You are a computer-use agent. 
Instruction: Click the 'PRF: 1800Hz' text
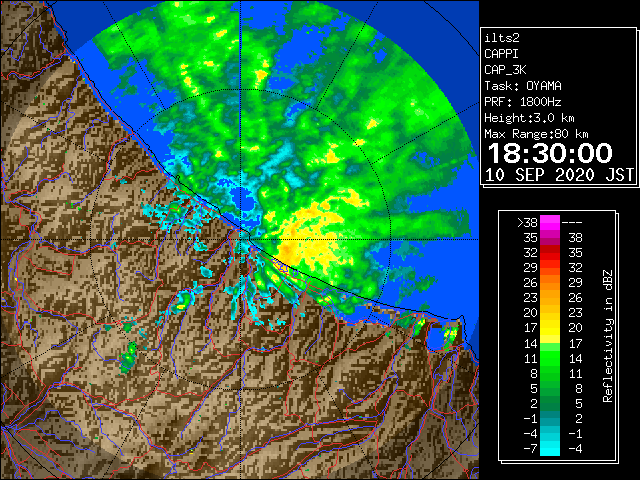[x=523, y=102]
